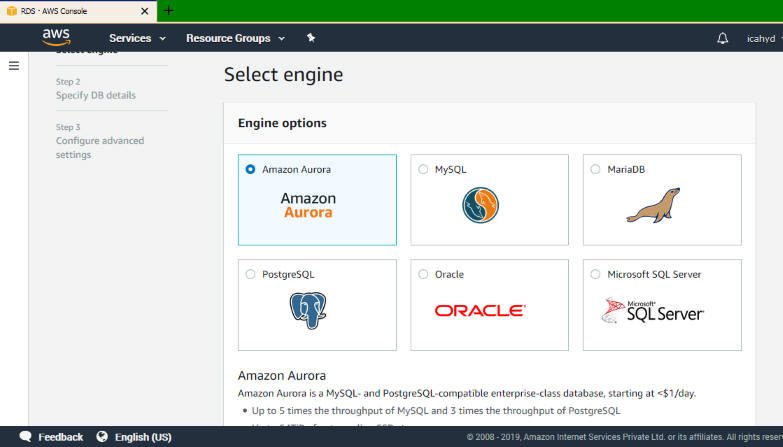Click the MySQL dolphin logo
This screenshot has width=783, height=447.
point(480,205)
